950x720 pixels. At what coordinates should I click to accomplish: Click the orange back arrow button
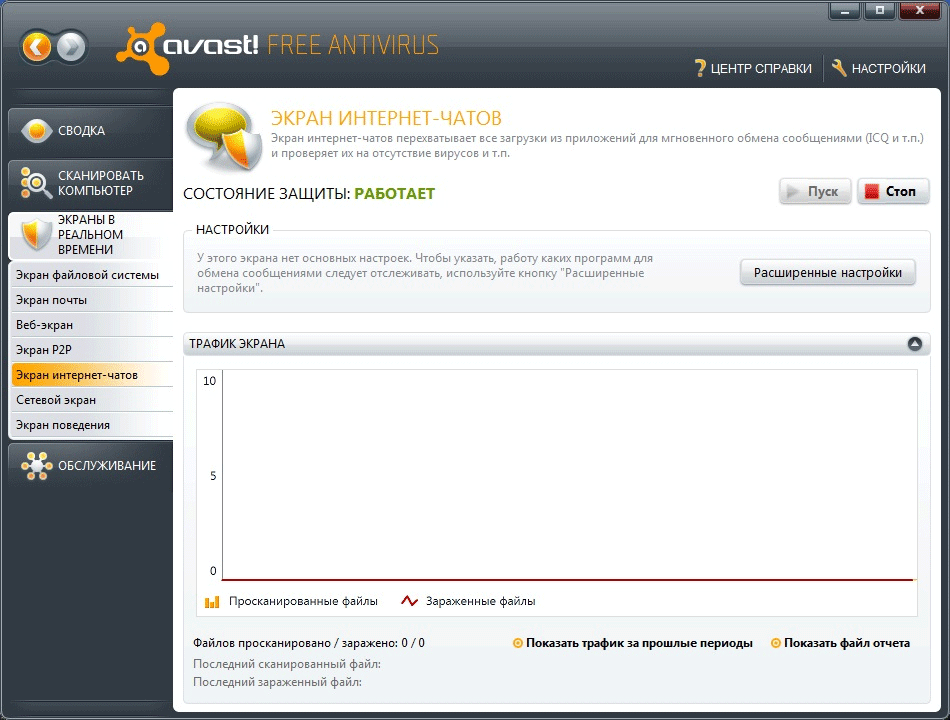[37, 47]
